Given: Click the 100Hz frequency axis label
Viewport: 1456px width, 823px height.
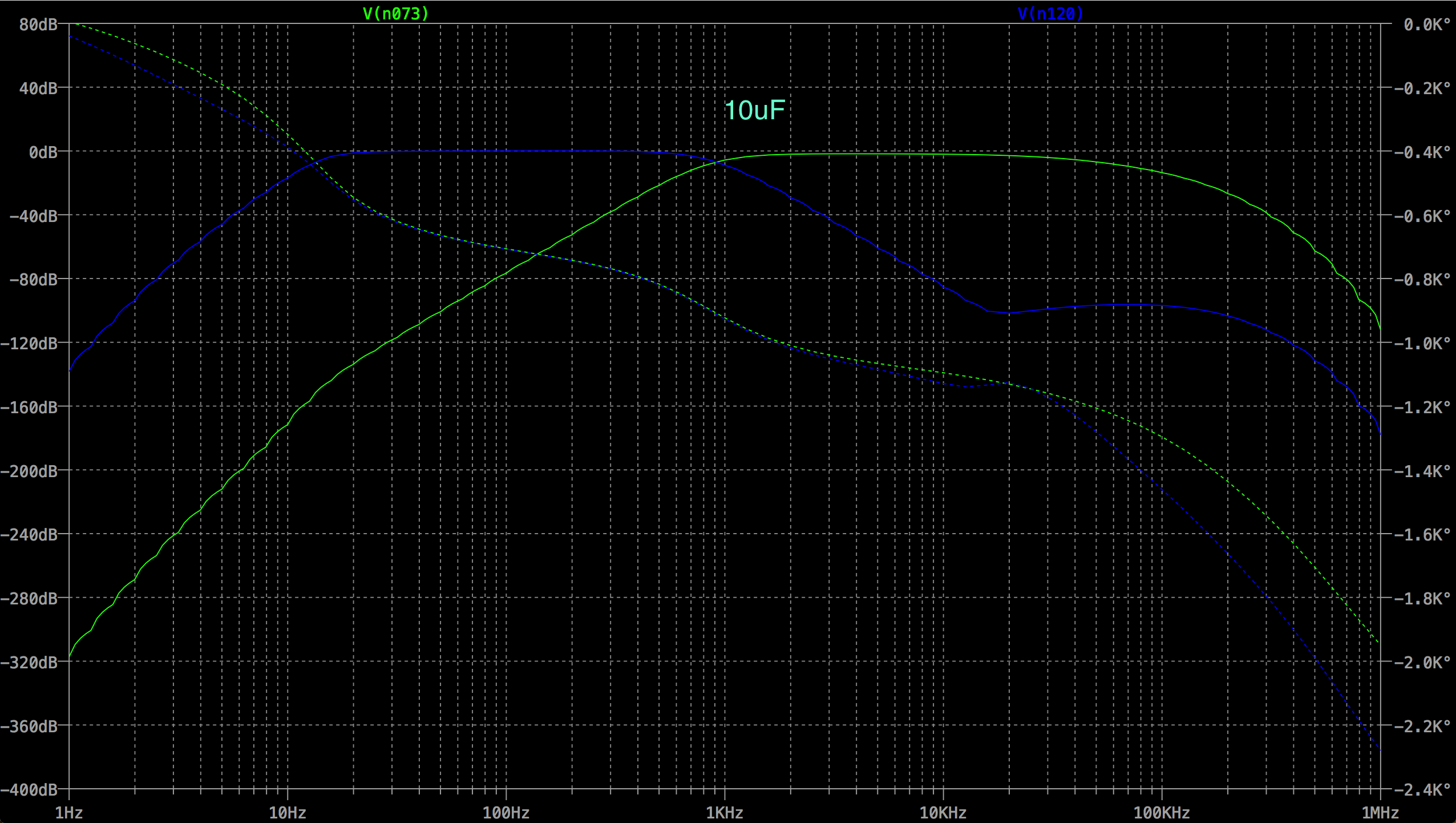Looking at the screenshot, I should [x=506, y=813].
